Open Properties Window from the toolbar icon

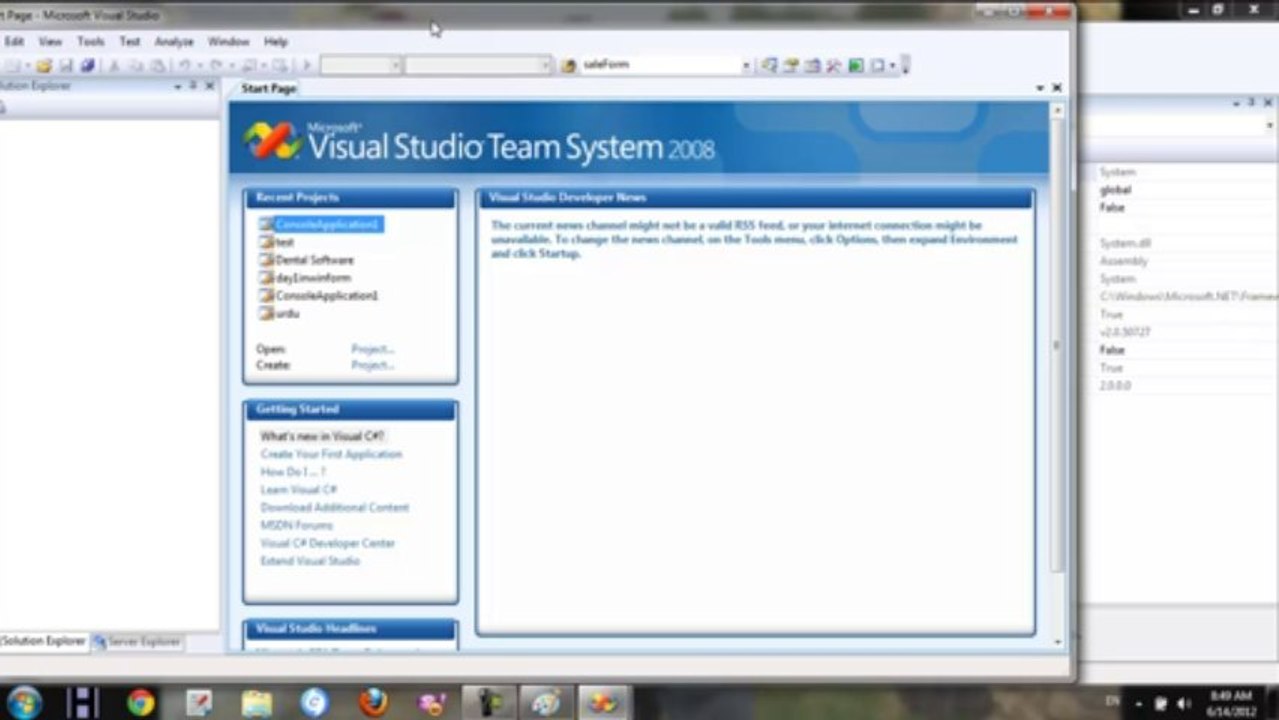pos(791,66)
